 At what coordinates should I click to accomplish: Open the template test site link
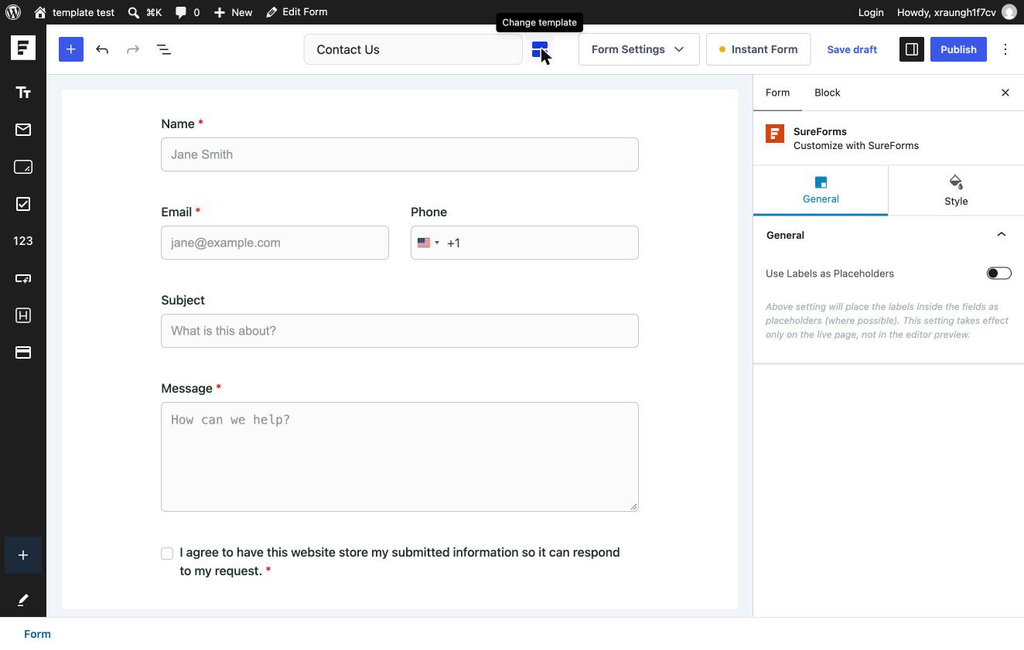pyautogui.click(x=74, y=12)
